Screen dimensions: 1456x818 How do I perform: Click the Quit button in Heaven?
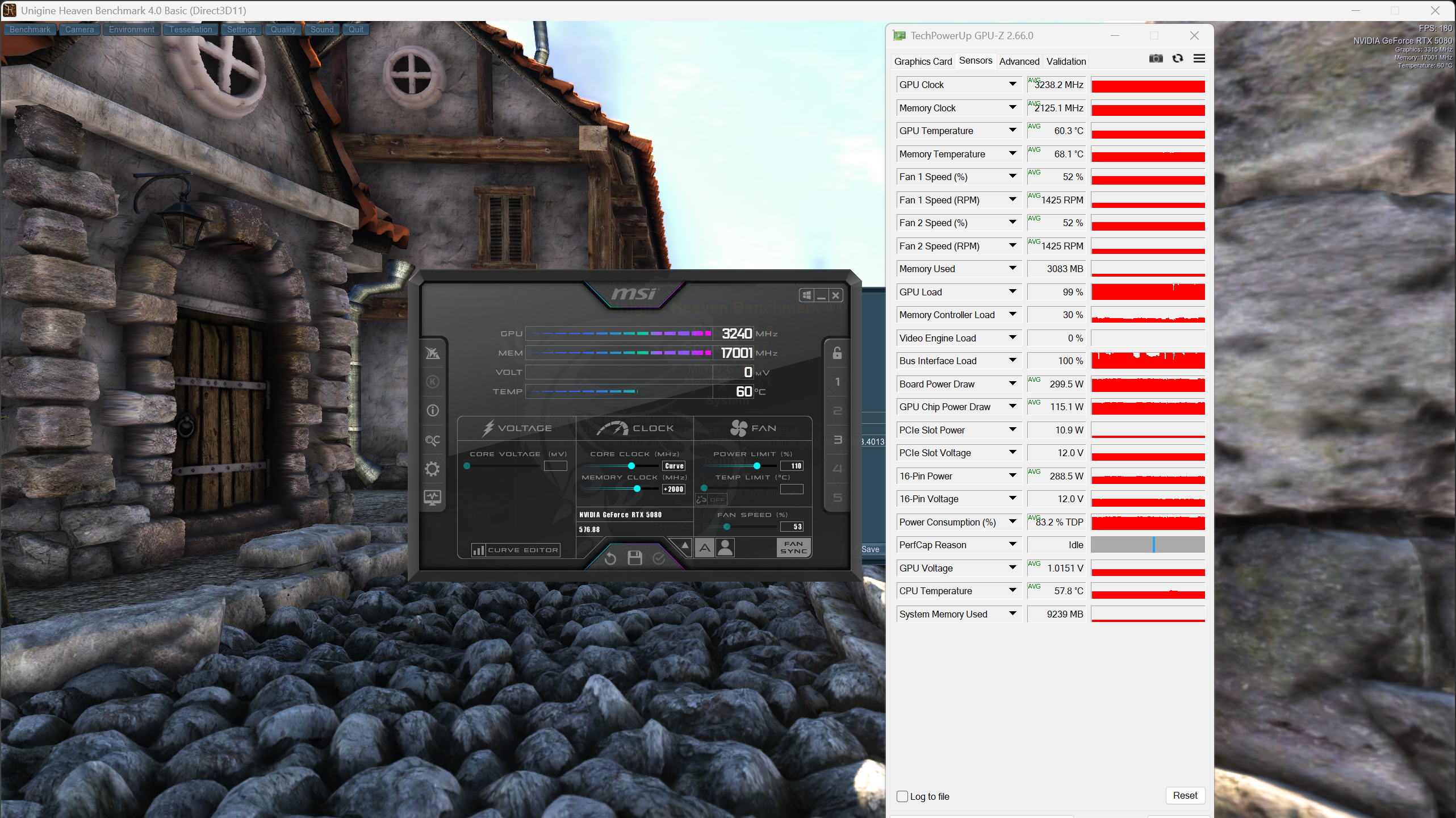pyautogui.click(x=356, y=30)
